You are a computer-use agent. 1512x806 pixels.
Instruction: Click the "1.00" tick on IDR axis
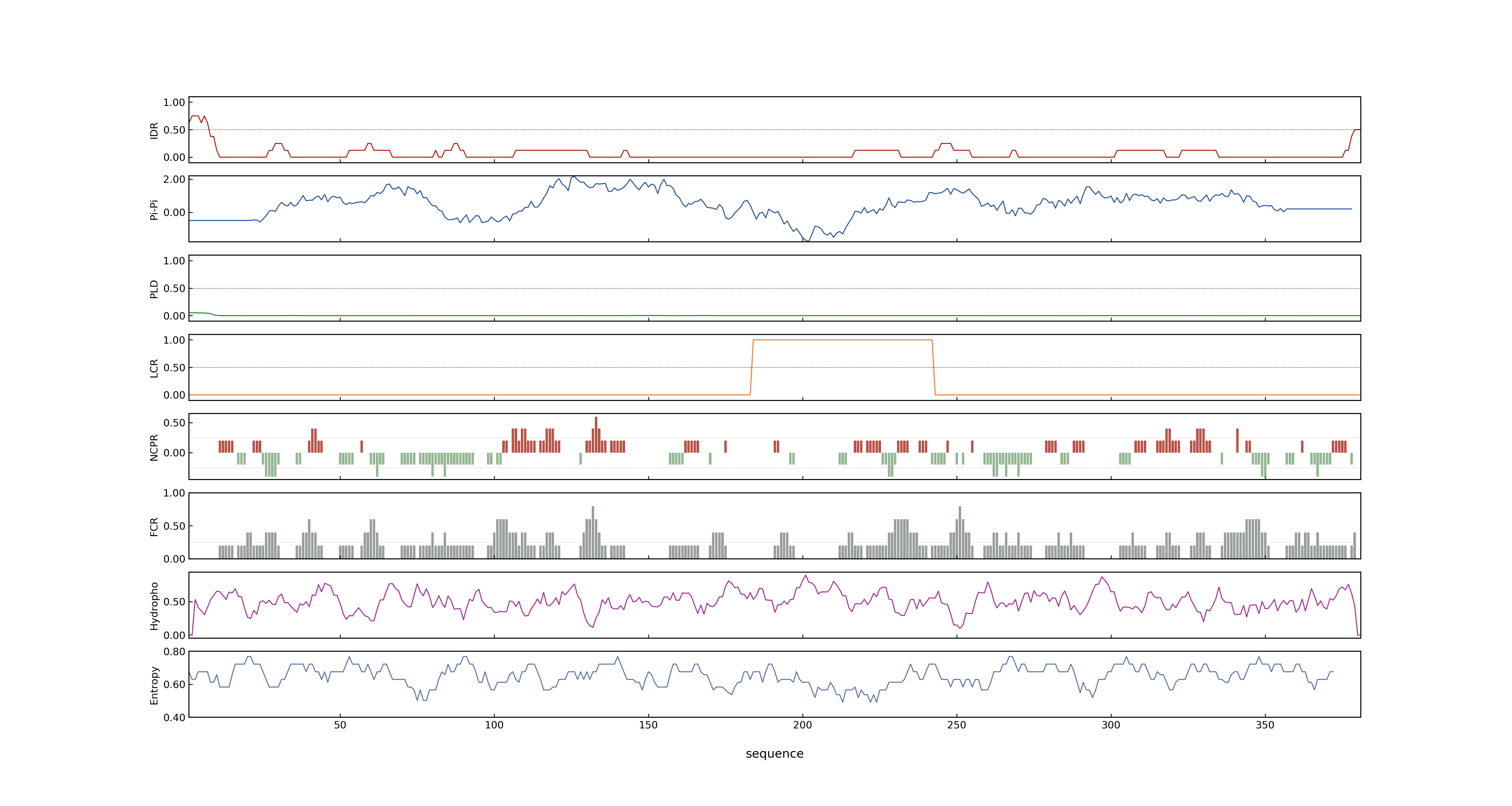pos(174,103)
